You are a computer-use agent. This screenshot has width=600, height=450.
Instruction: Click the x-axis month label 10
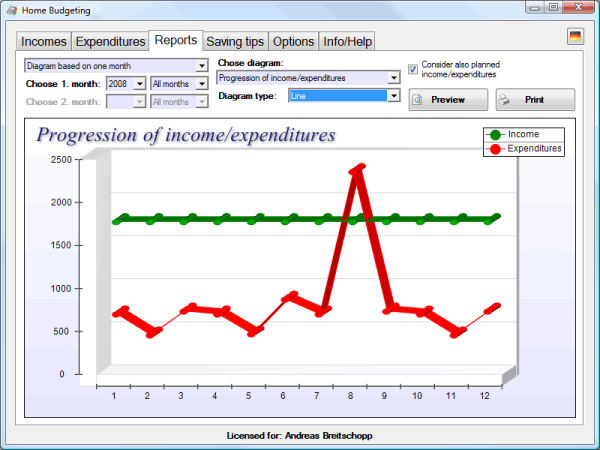pos(417,396)
